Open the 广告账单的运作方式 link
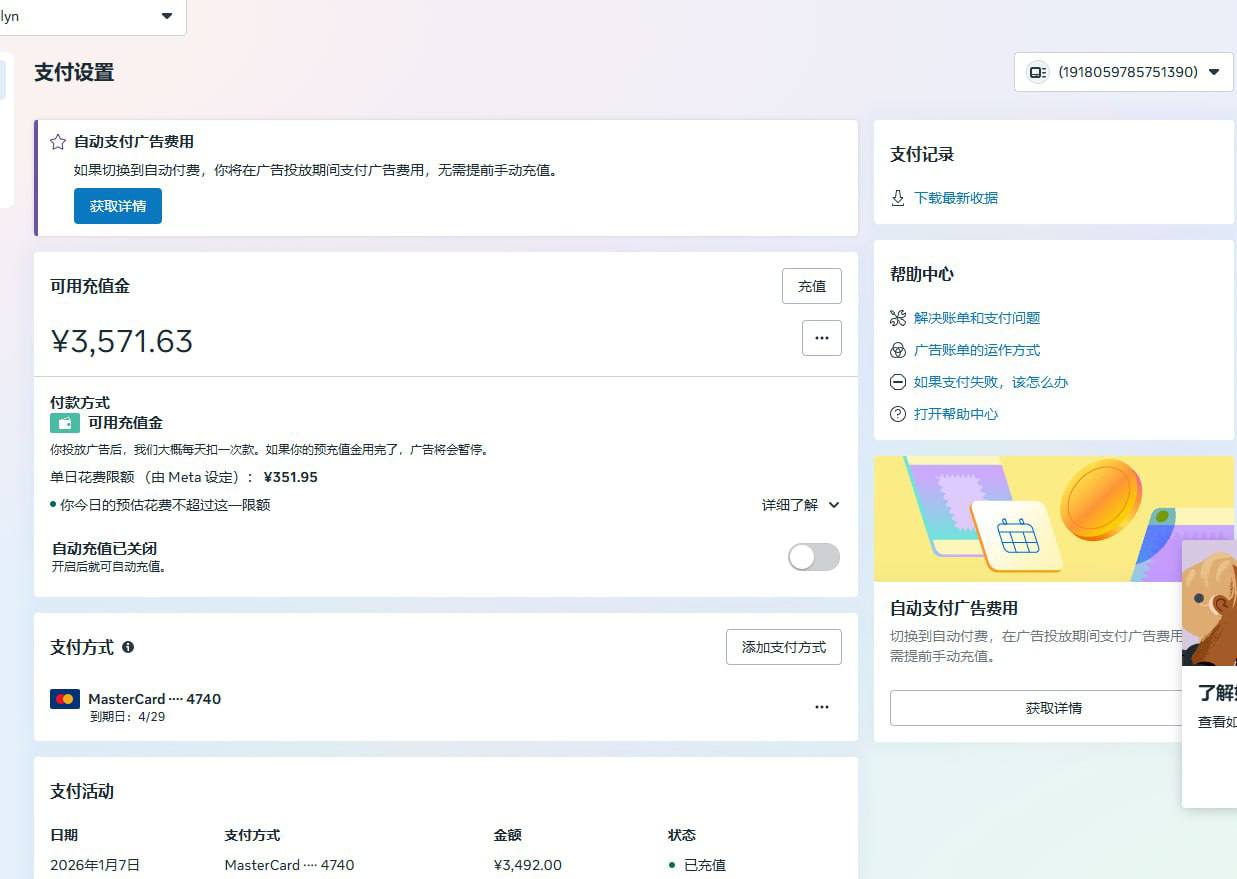 coord(976,350)
